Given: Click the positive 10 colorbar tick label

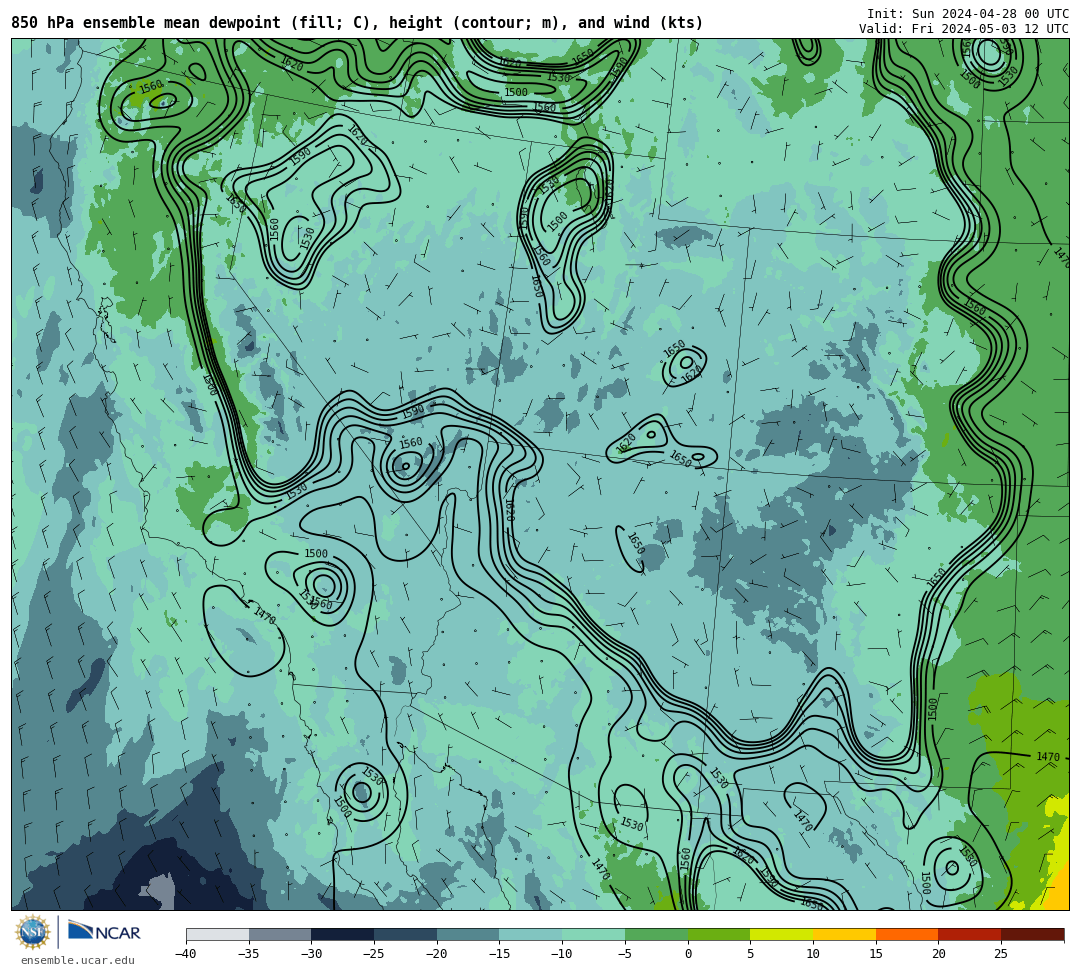Looking at the screenshot, I should (x=813, y=954).
